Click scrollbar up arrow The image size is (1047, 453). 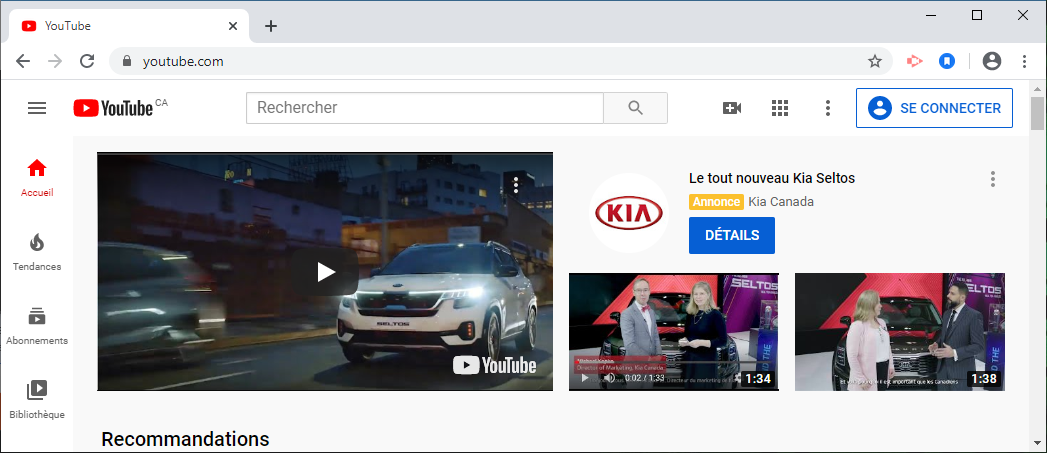click(1037, 88)
